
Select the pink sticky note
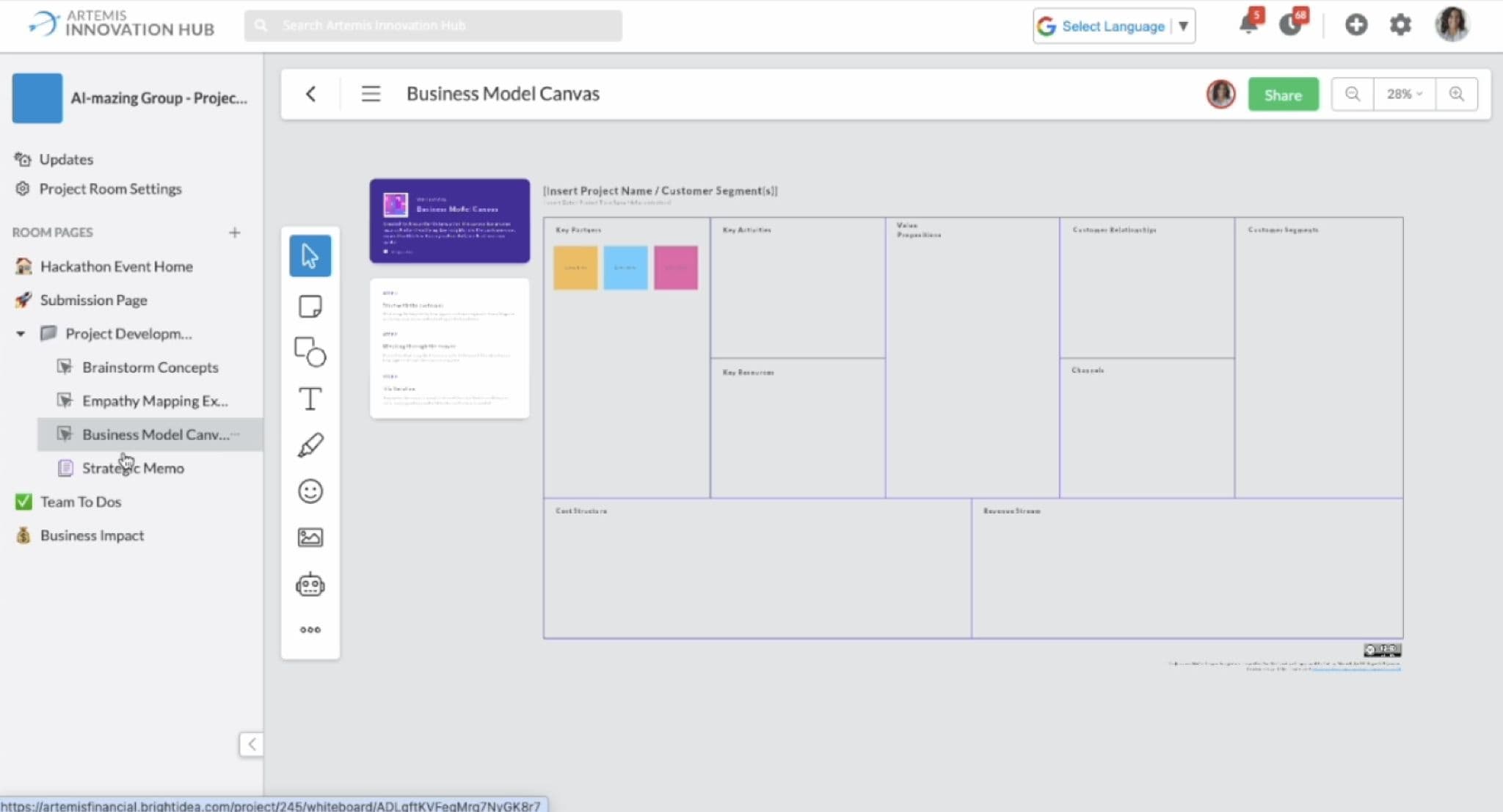tap(676, 268)
